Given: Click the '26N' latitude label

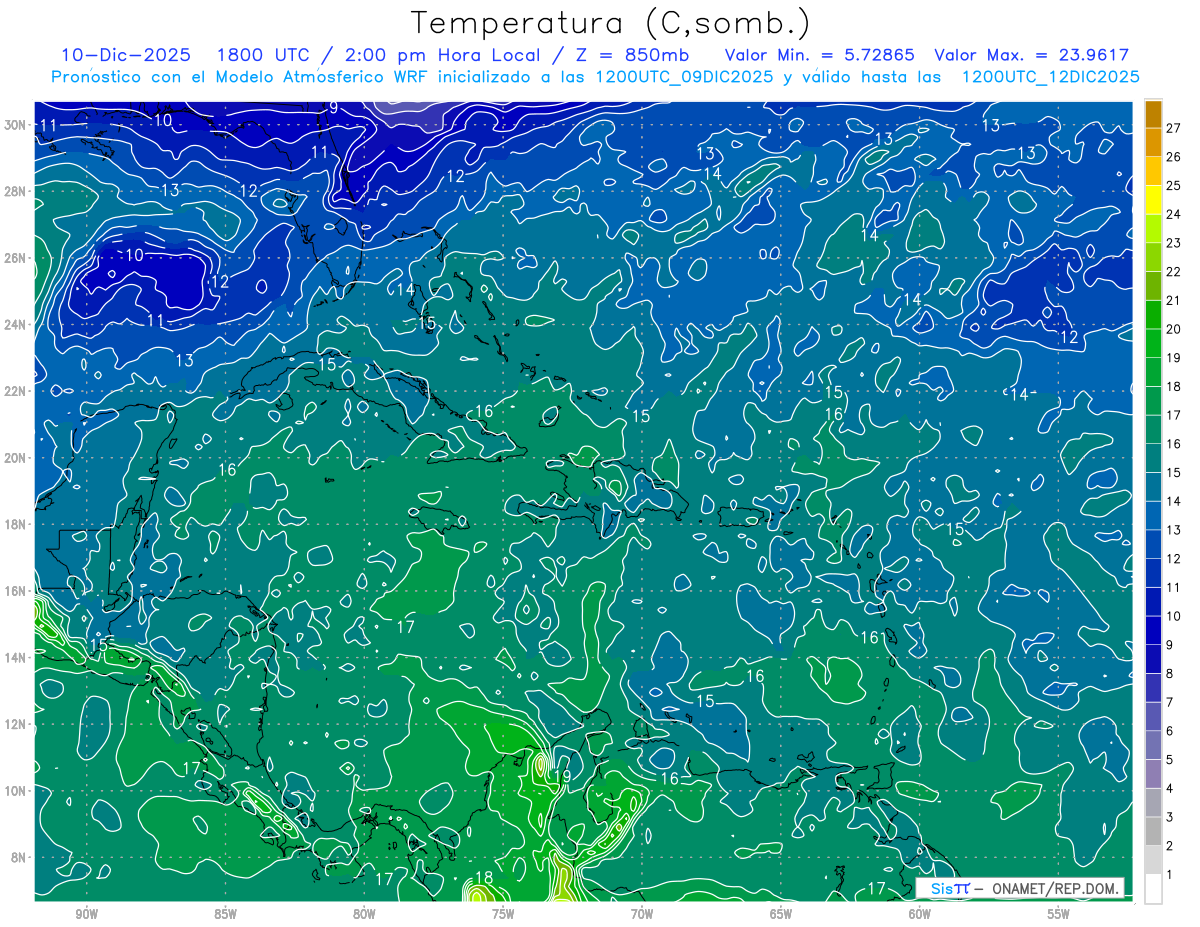Looking at the screenshot, I should pos(17,257).
